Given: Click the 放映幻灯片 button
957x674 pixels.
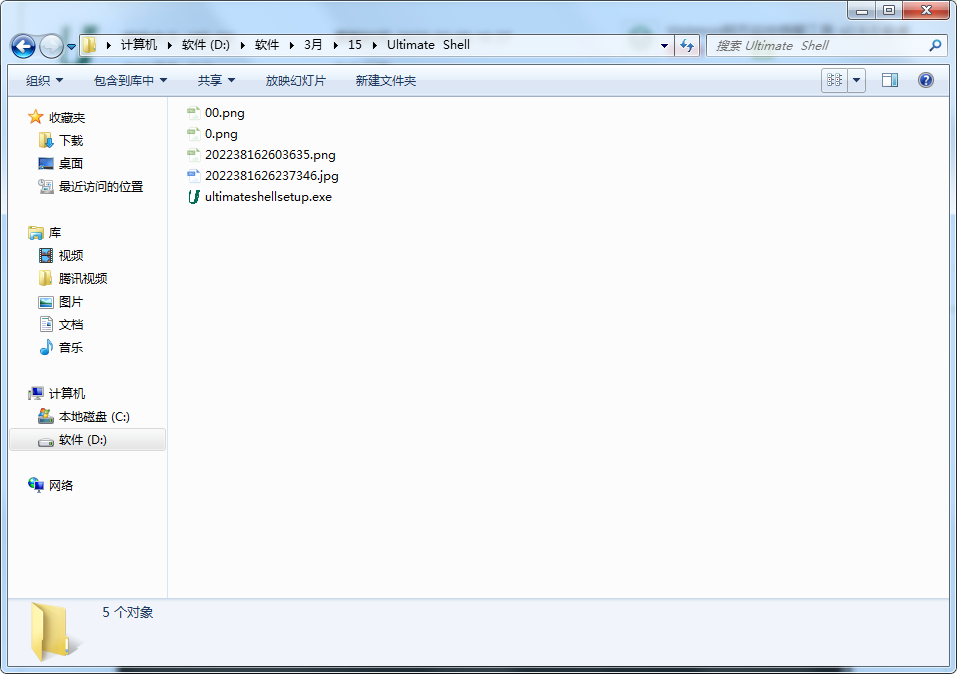Looking at the screenshot, I should coord(295,80).
